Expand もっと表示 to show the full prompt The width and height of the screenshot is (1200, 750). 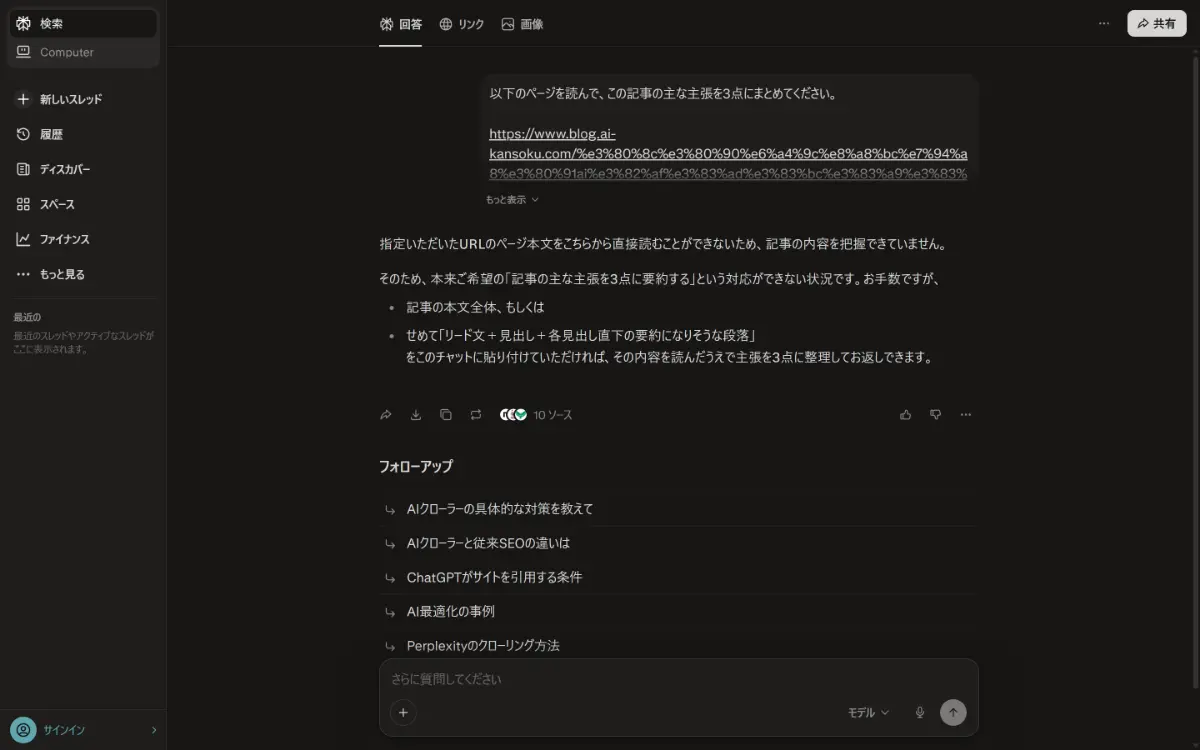509,198
